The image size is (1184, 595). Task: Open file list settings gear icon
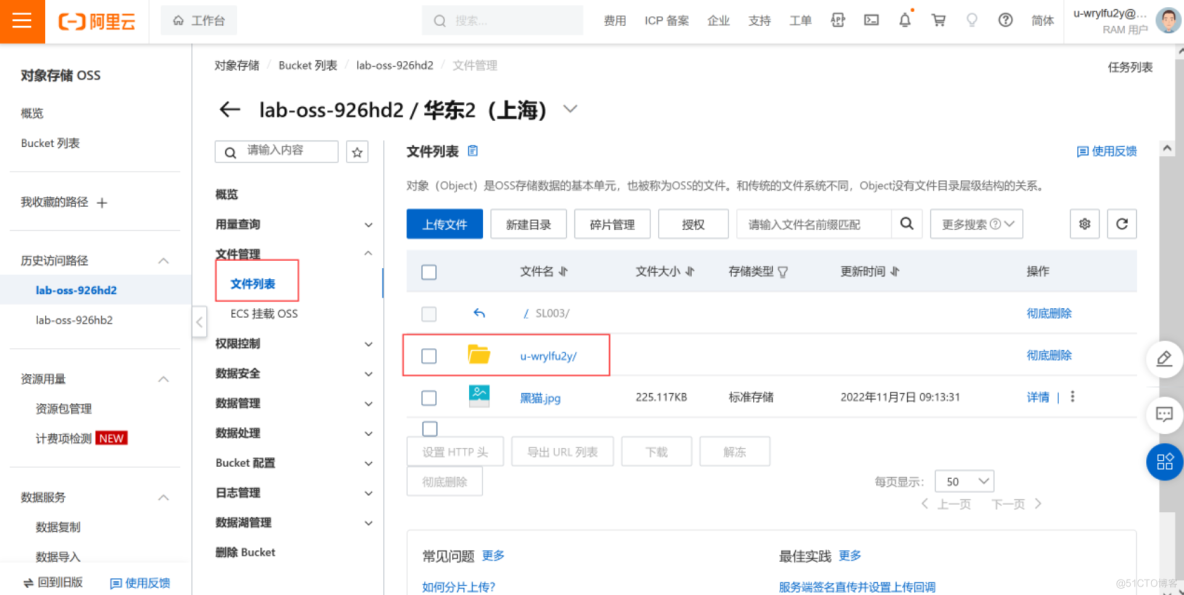pos(1085,224)
